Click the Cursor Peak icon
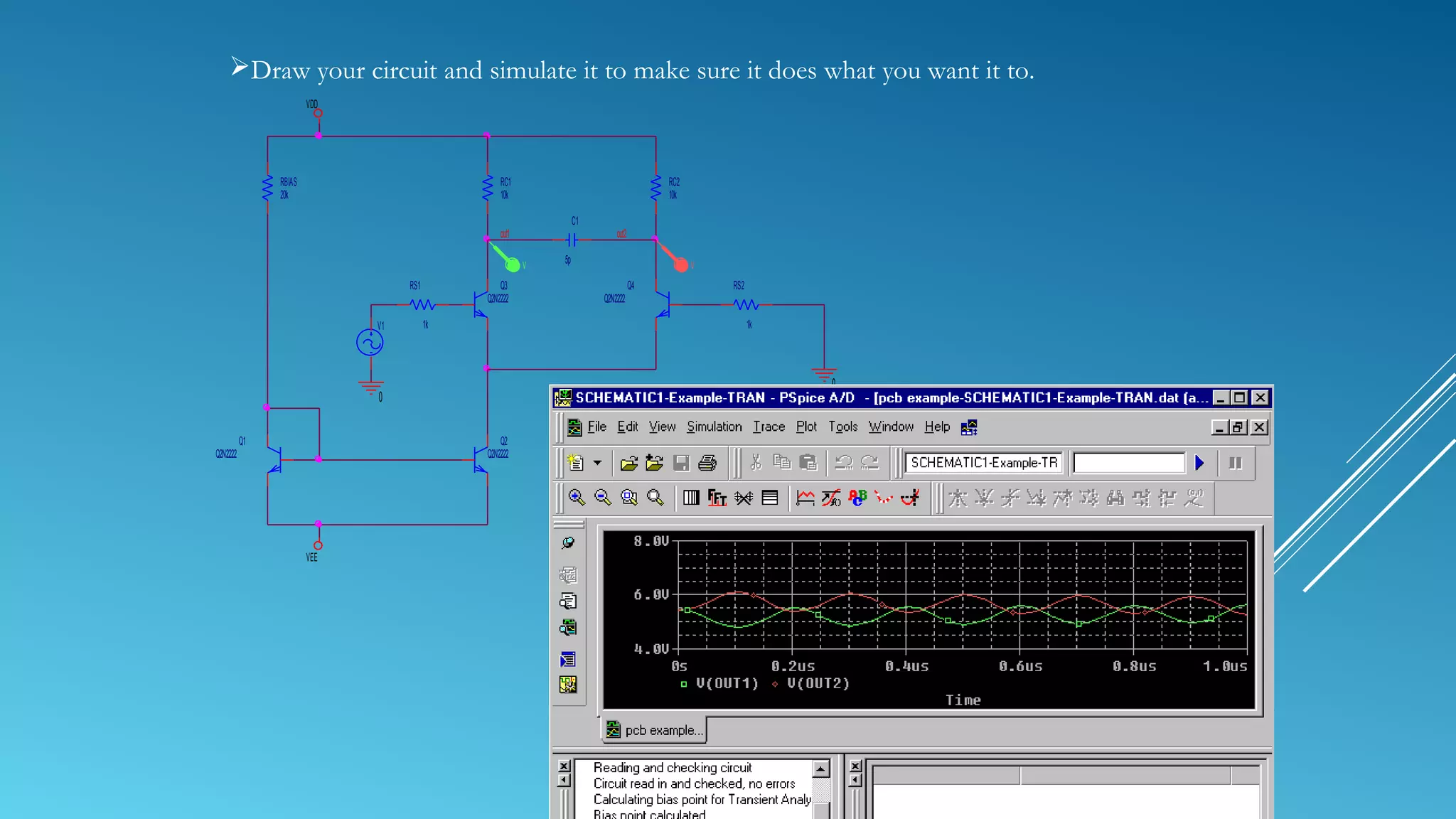The image size is (1456, 819). coord(958,498)
